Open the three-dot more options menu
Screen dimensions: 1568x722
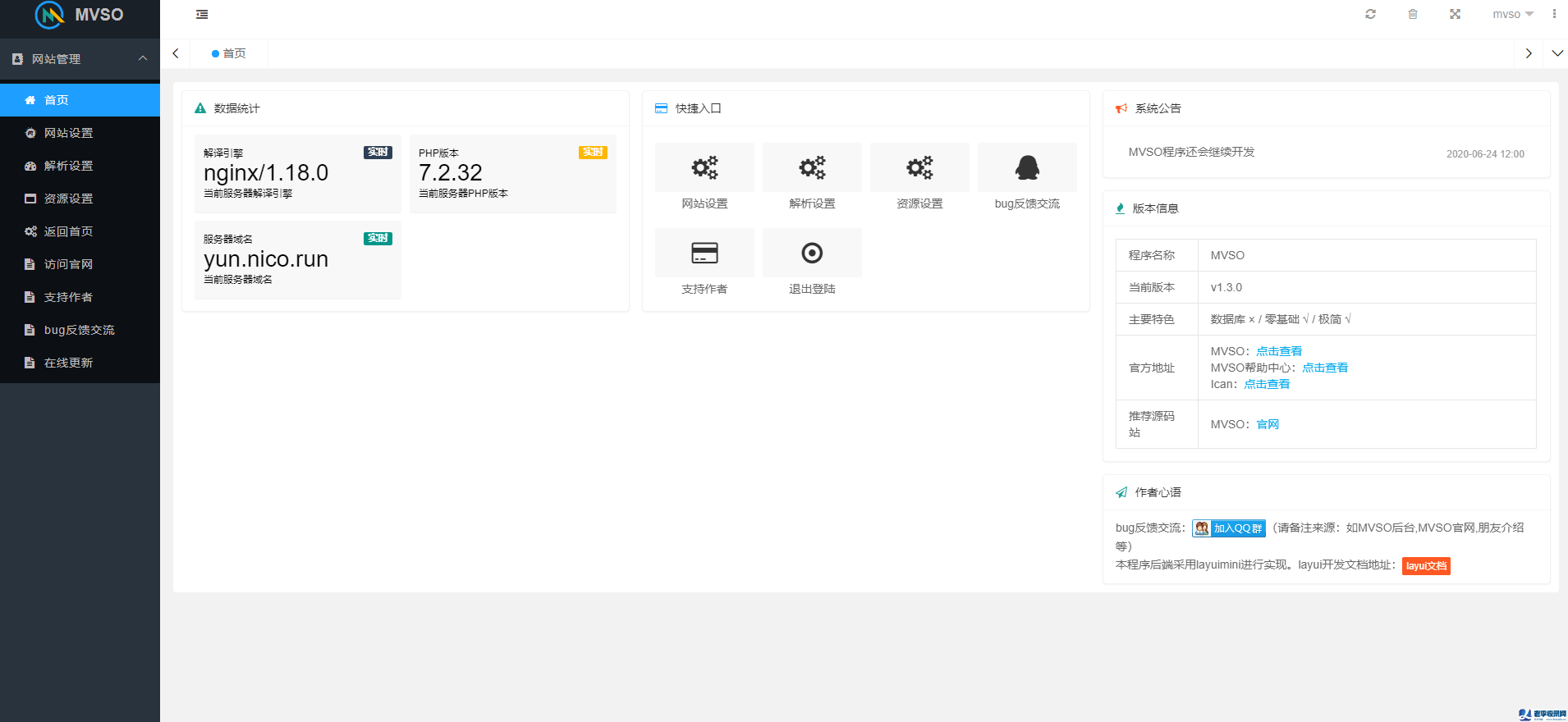1554,14
